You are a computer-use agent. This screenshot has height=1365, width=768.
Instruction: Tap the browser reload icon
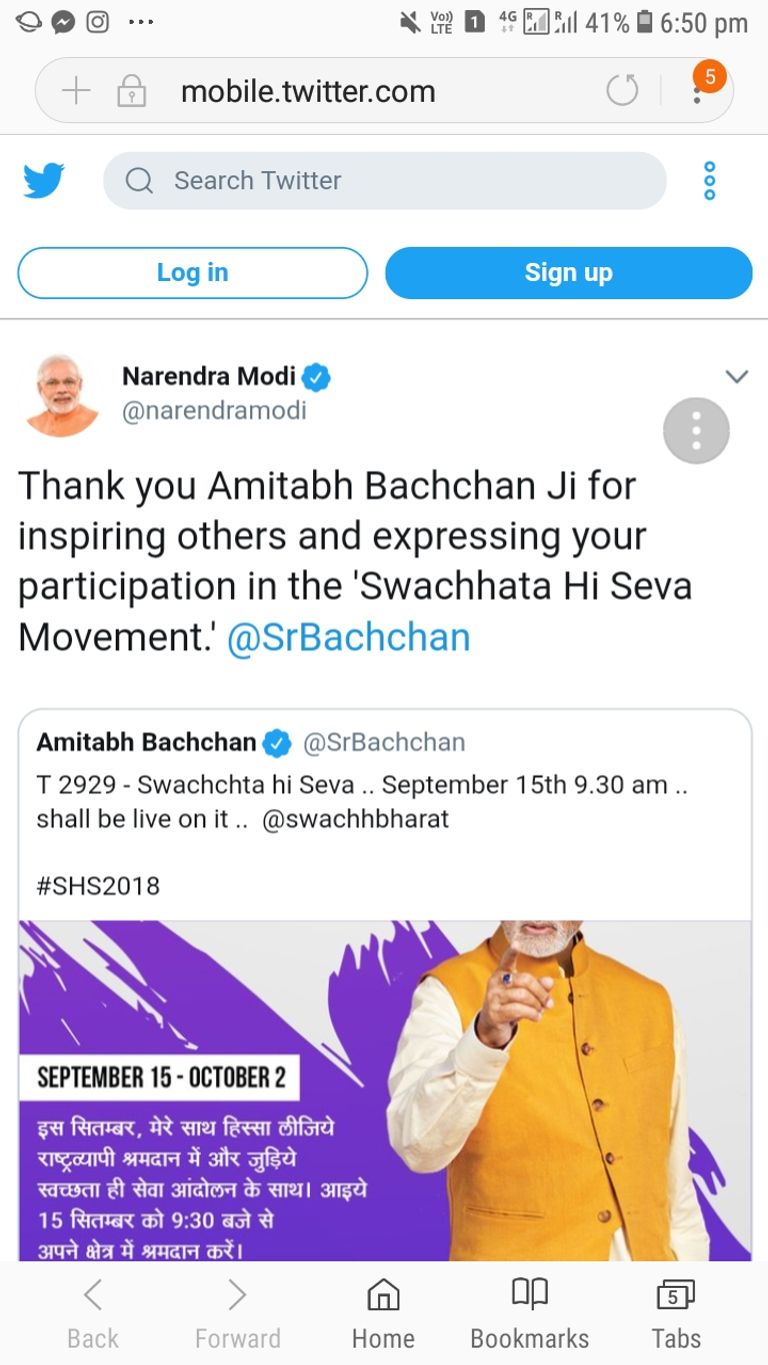coord(622,91)
